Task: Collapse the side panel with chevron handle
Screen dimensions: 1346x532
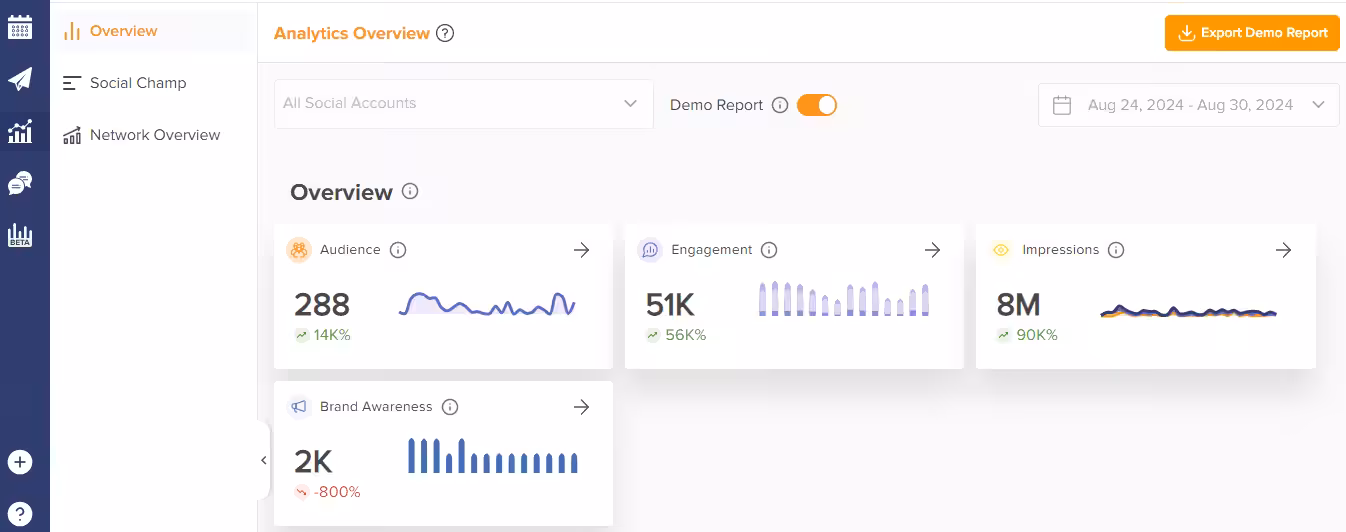Action: tap(264, 460)
